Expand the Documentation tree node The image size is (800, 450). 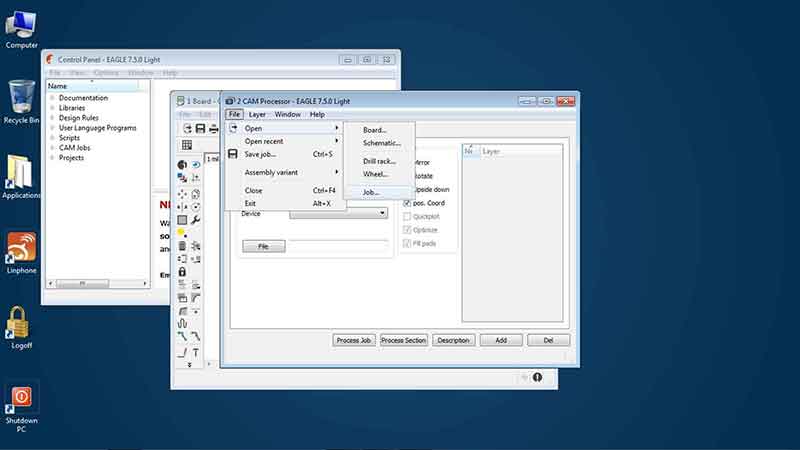click(52, 97)
